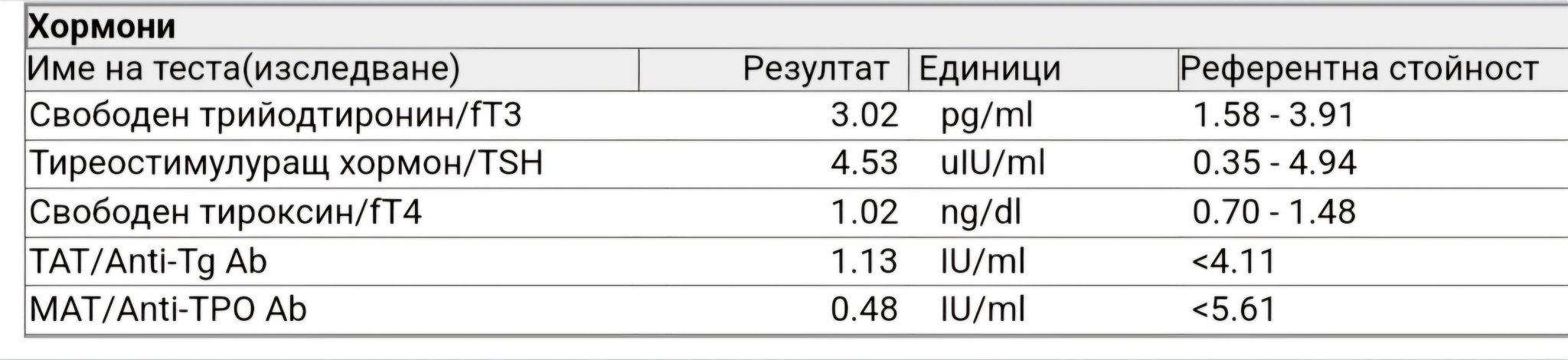Select the uIU/ml unit cell

992,163
